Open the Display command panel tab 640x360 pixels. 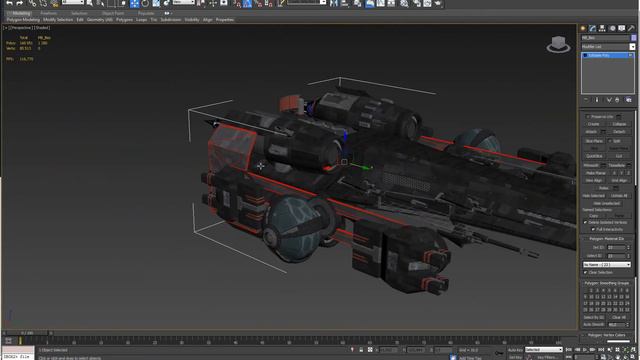coord(622,28)
